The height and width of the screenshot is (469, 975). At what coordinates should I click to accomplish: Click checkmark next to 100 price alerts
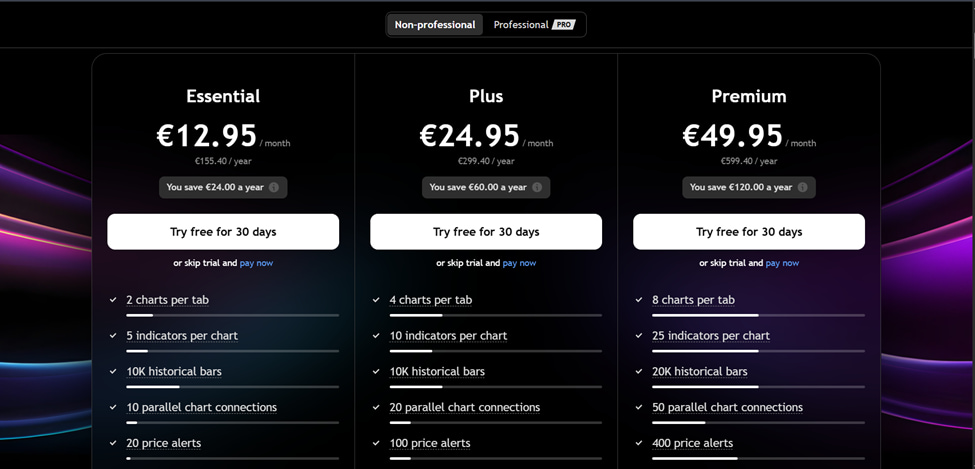click(x=376, y=443)
